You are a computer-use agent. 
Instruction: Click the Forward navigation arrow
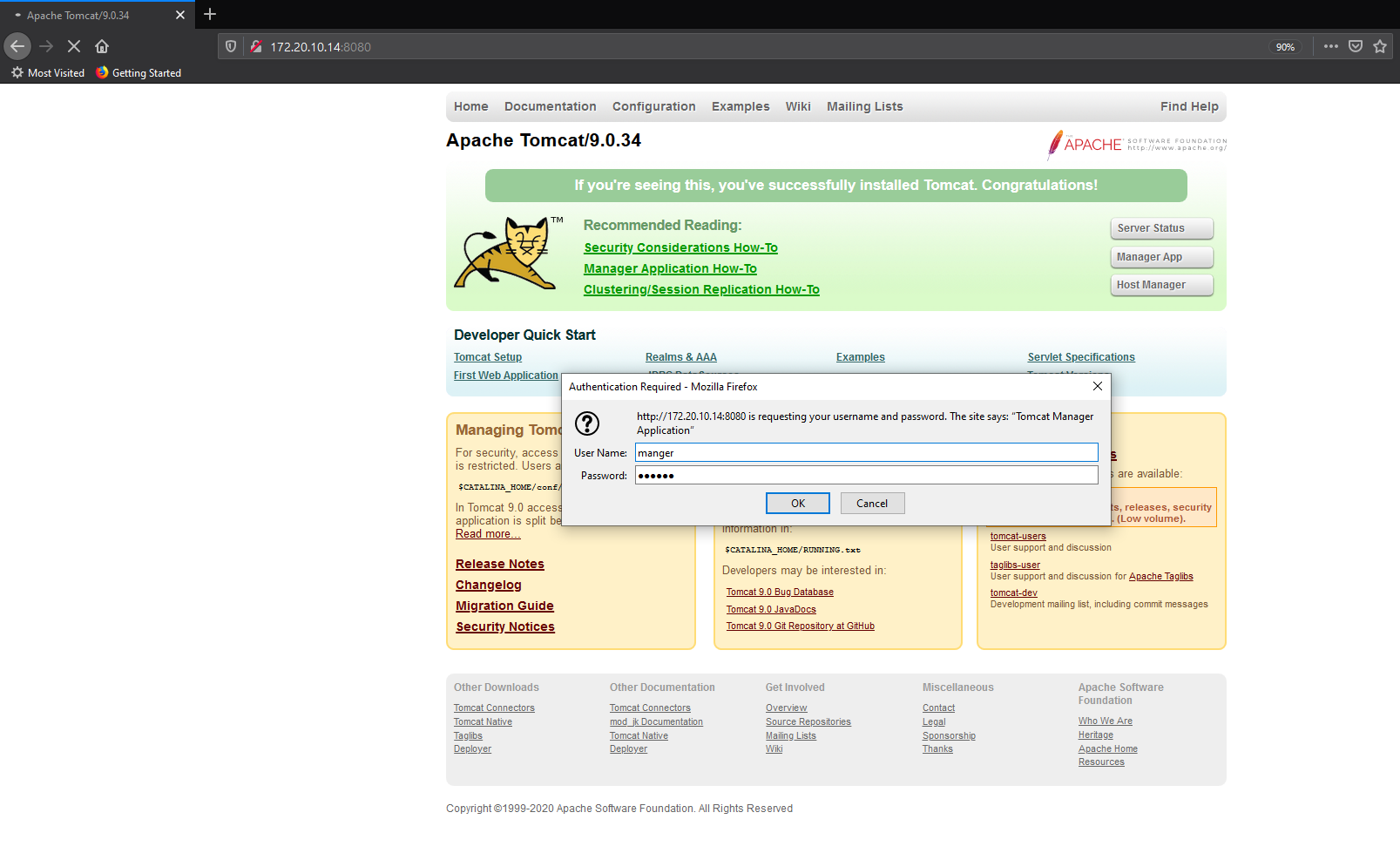pos(46,46)
